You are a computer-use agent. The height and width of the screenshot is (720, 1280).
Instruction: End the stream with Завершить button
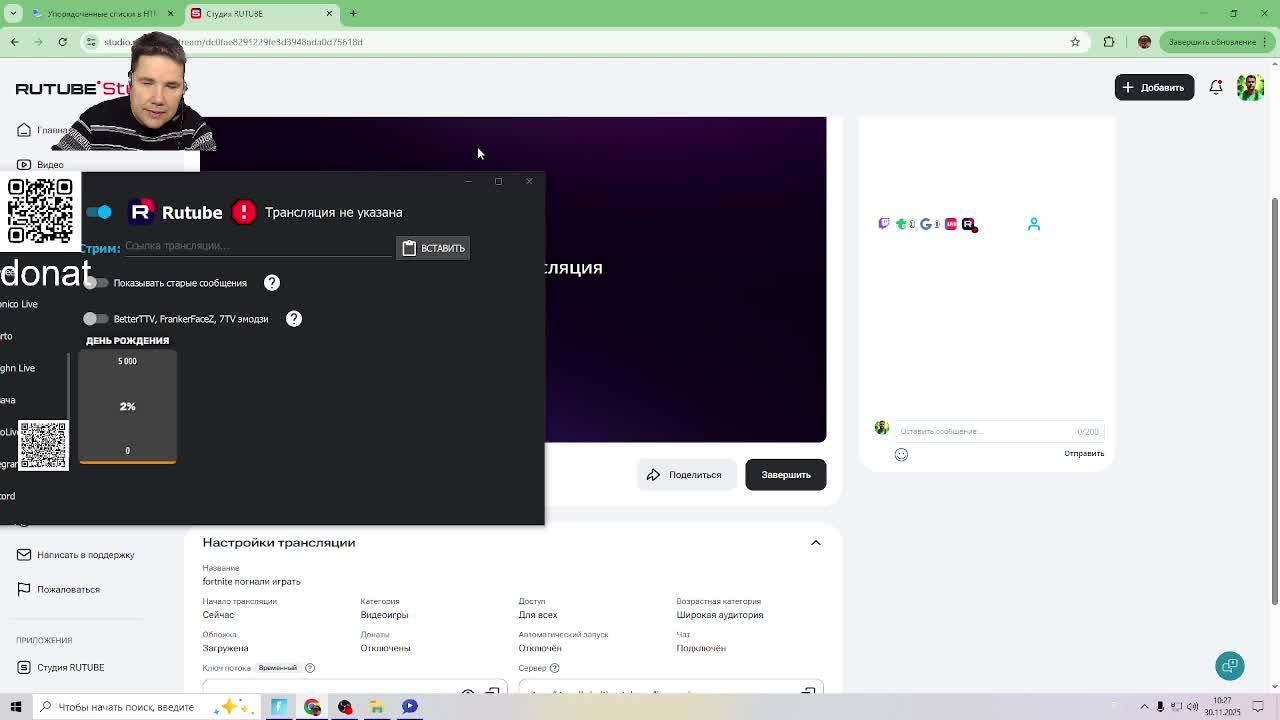pos(786,475)
